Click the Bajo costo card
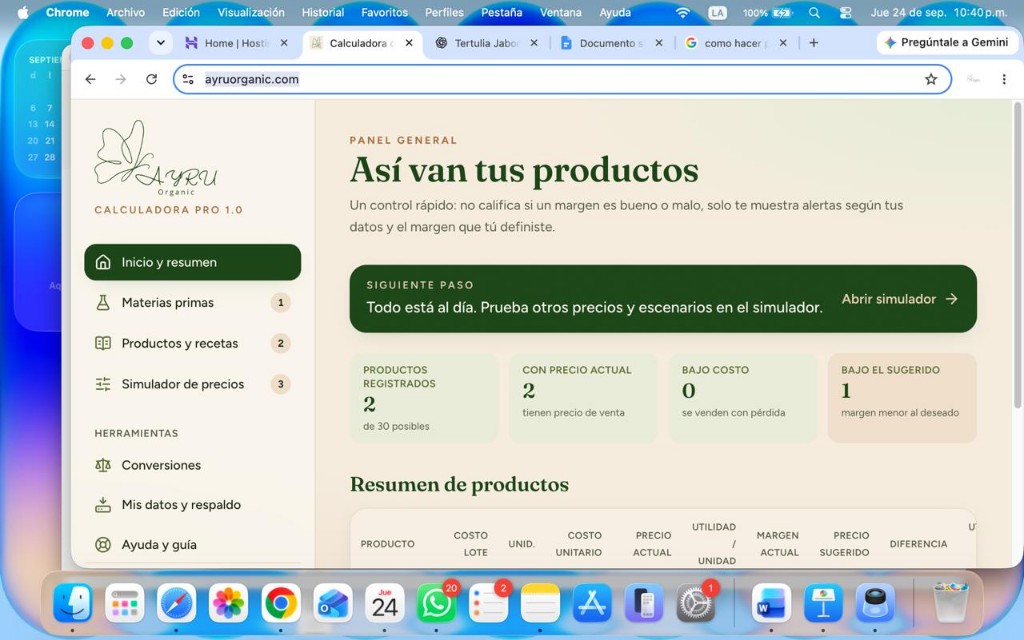 [x=743, y=398]
